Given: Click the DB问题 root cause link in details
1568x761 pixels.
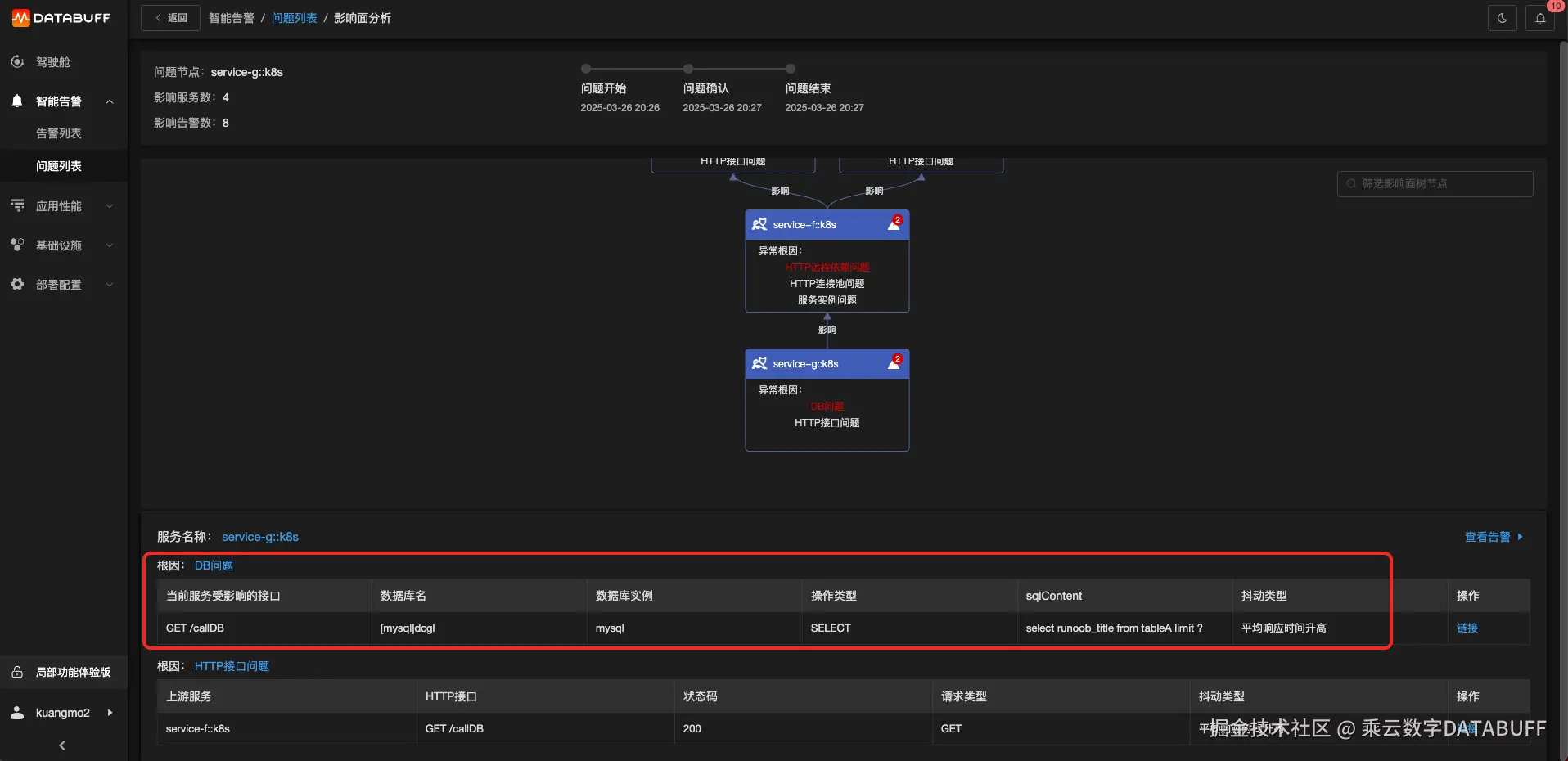Looking at the screenshot, I should point(214,565).
